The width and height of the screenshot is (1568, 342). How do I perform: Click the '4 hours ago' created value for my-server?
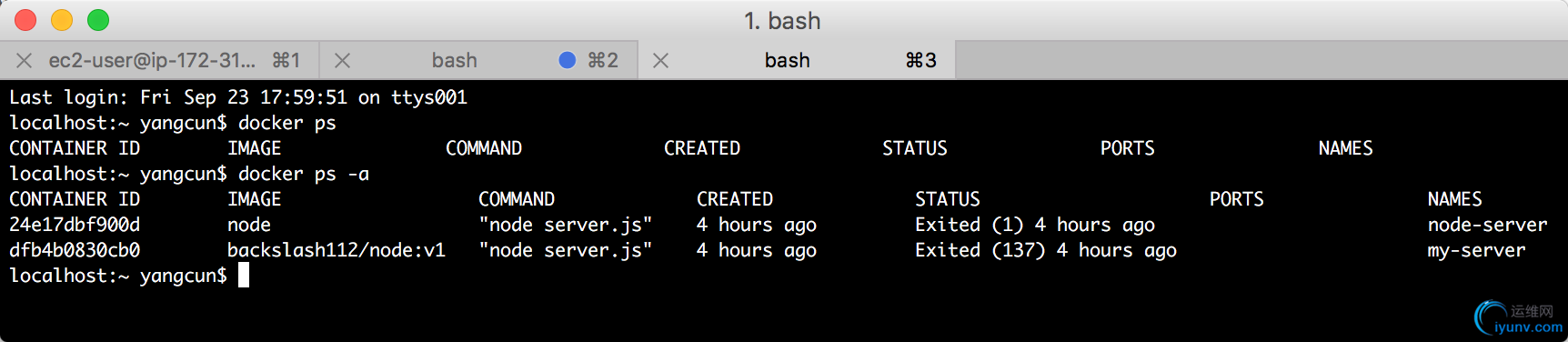pos(757,250)
